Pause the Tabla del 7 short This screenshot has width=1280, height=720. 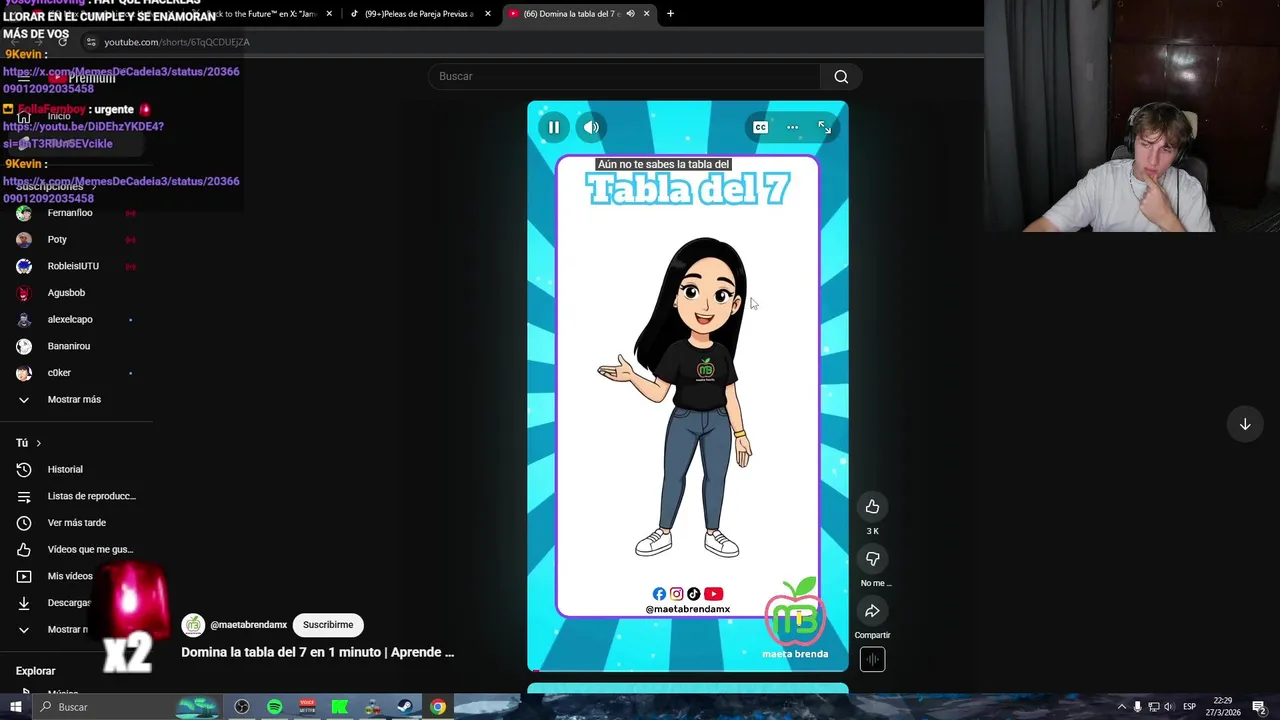(554, 127)
